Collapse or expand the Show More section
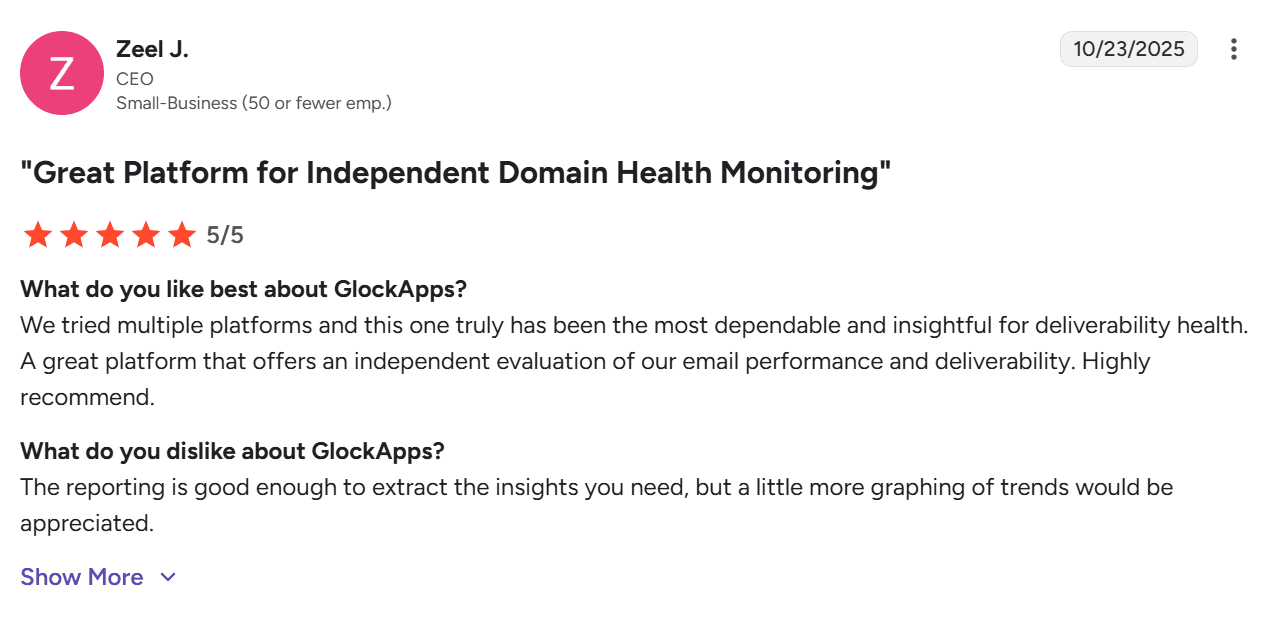This screenshot has height=623, width=1271. [82, 577]
